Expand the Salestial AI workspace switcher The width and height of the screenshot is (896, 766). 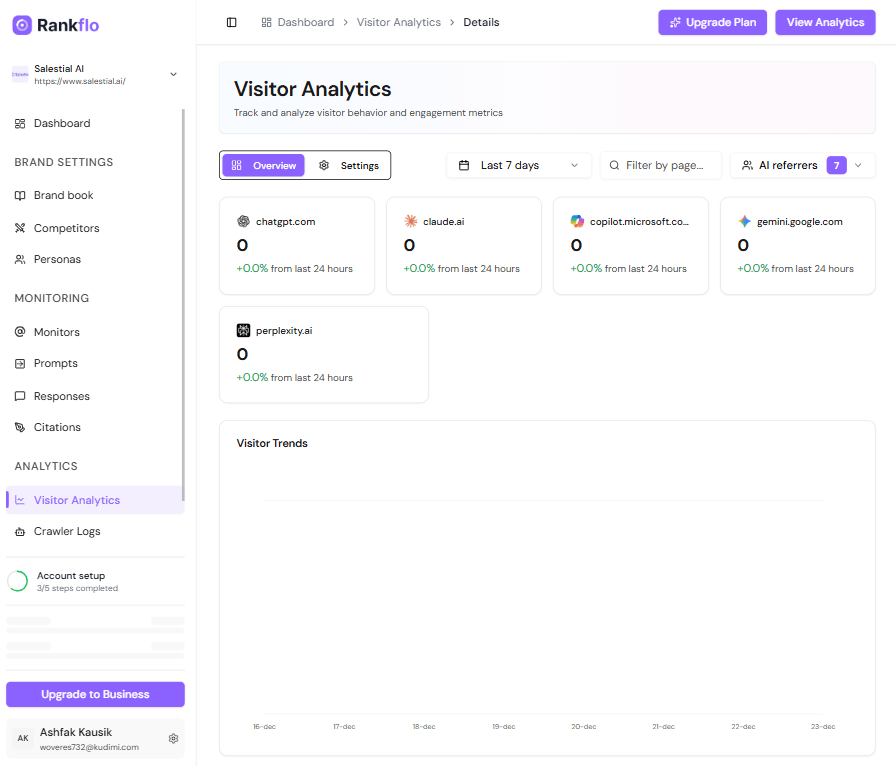tap(95, 74)
